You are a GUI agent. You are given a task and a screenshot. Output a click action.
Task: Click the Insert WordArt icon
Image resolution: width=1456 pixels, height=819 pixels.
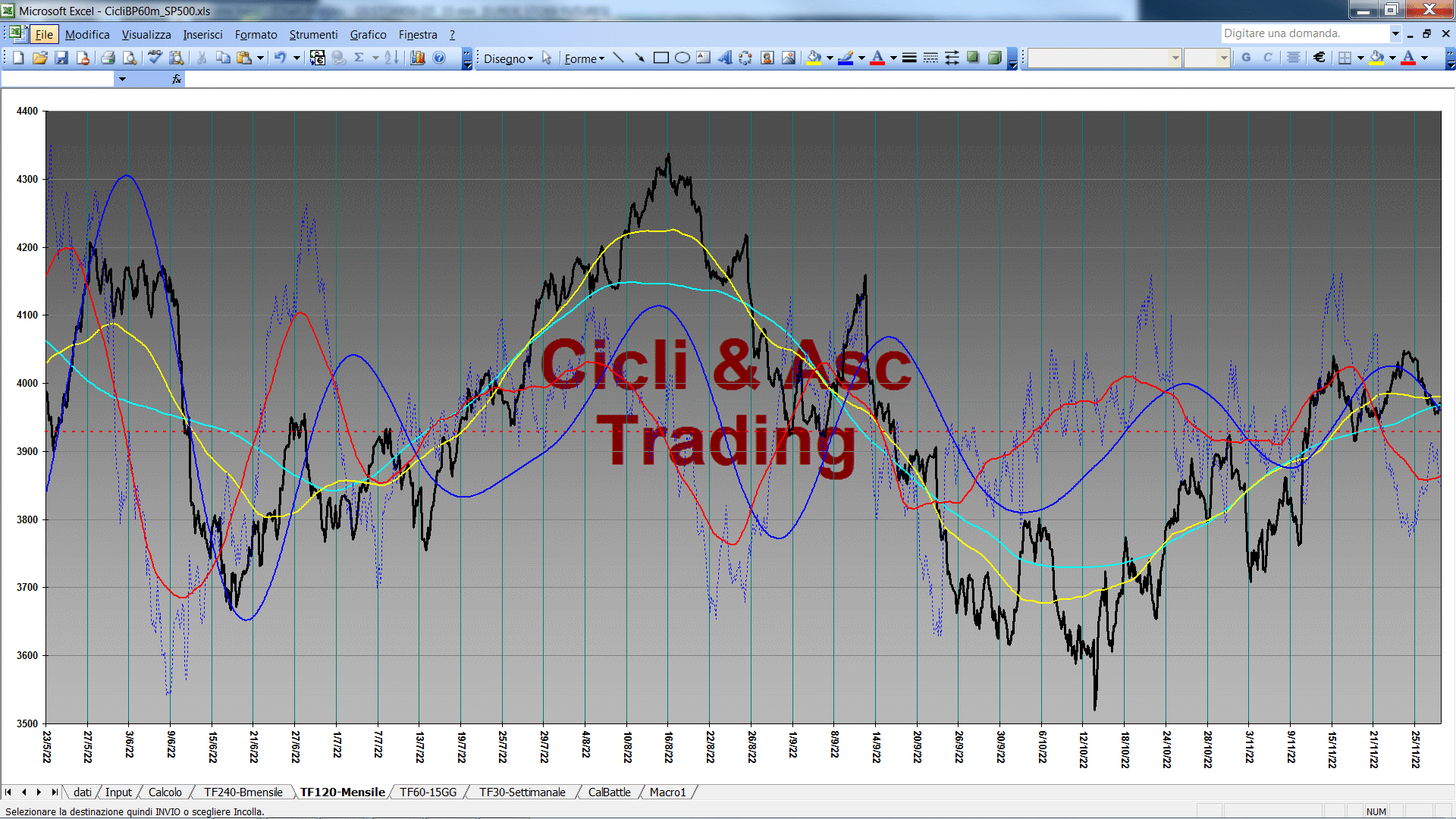click(x=725, y=58)
